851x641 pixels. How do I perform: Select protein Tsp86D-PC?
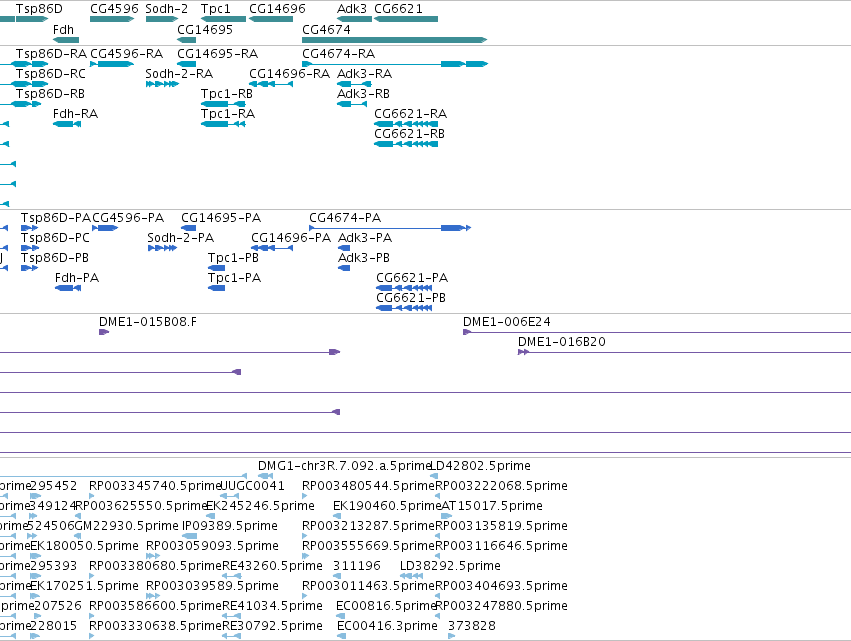[55, 238]
